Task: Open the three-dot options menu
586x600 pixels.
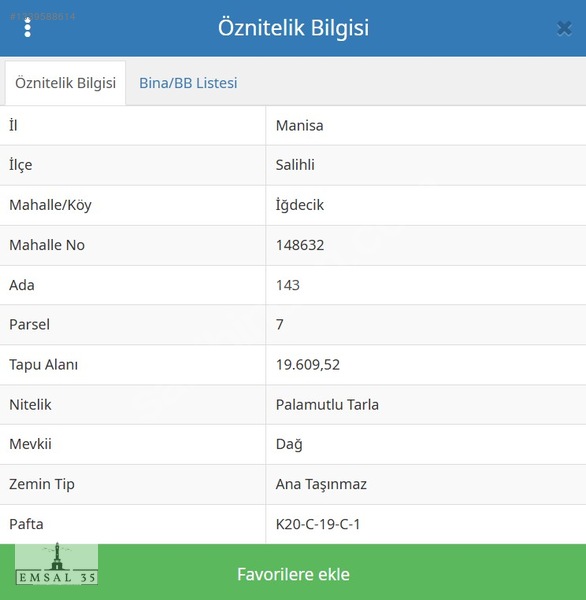Action: (x=27, y=28)
